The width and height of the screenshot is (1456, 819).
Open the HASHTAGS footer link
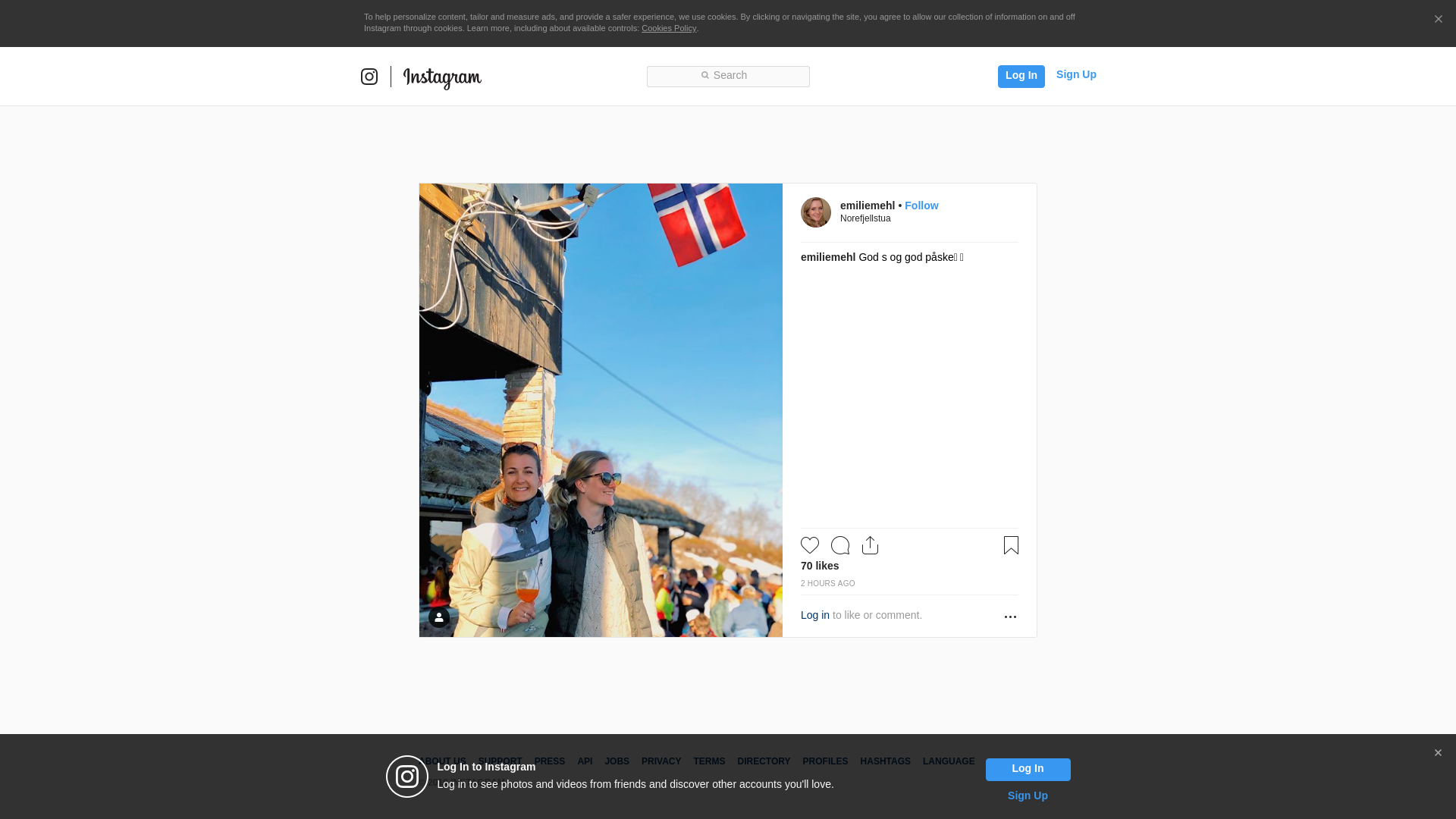885,761
